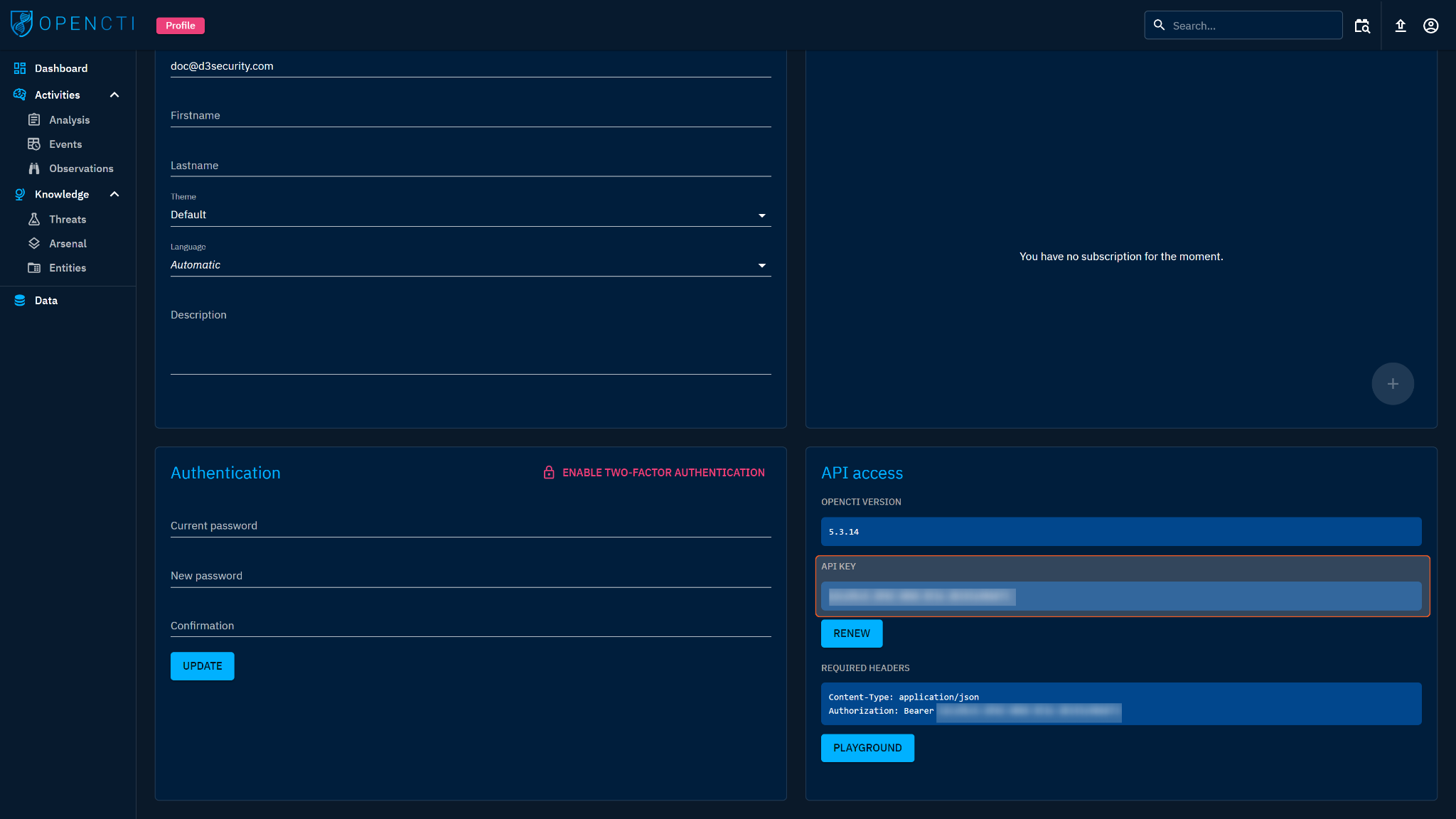This screenshot has width=1456, height=819.
Task: Click the Arsenal layers icon
Action: (x=34, y=244)
